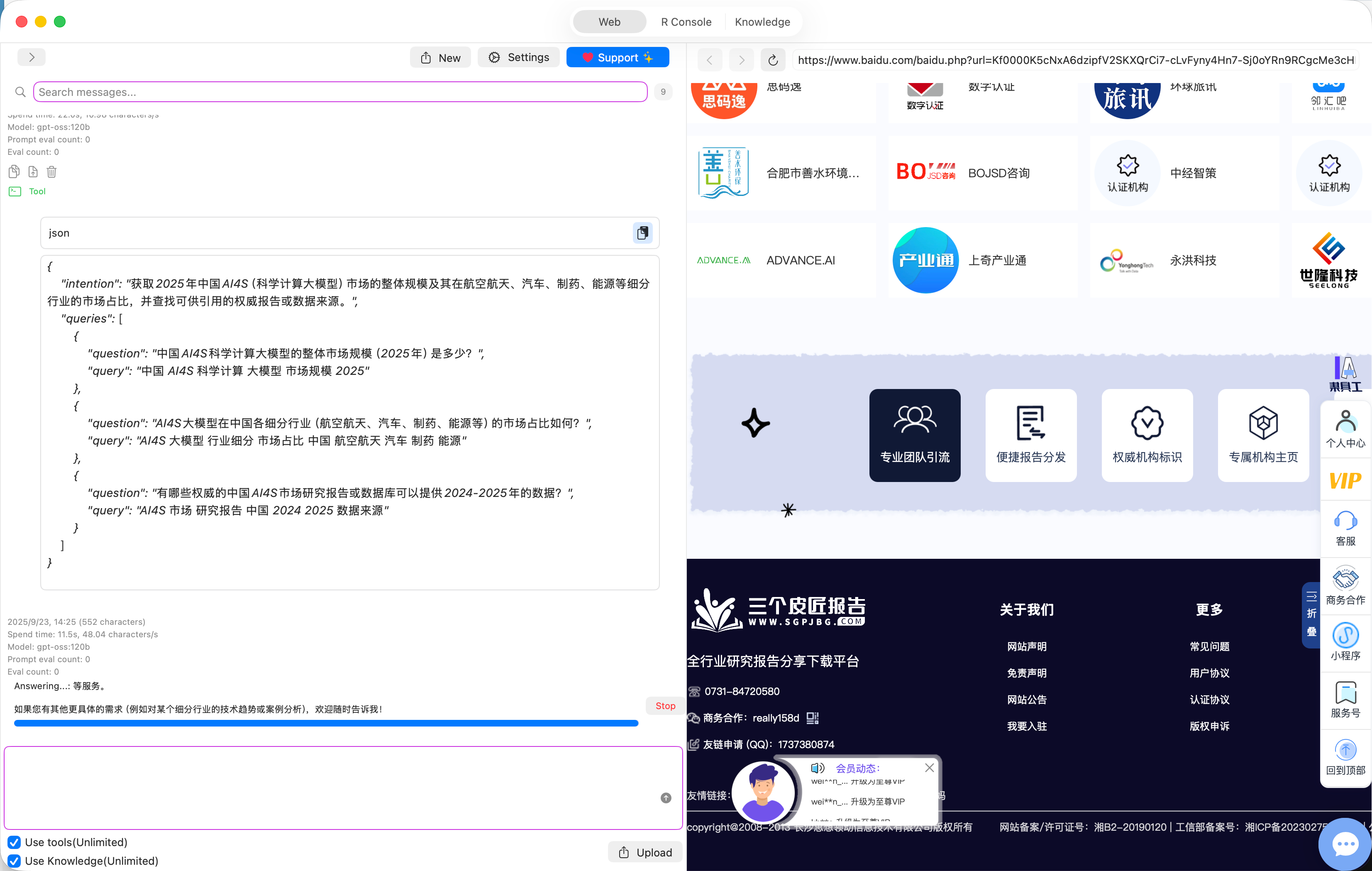Viewport: 1372px width, 871px height.
Task: Click the Search messages input field
Action: pos(340,92)
